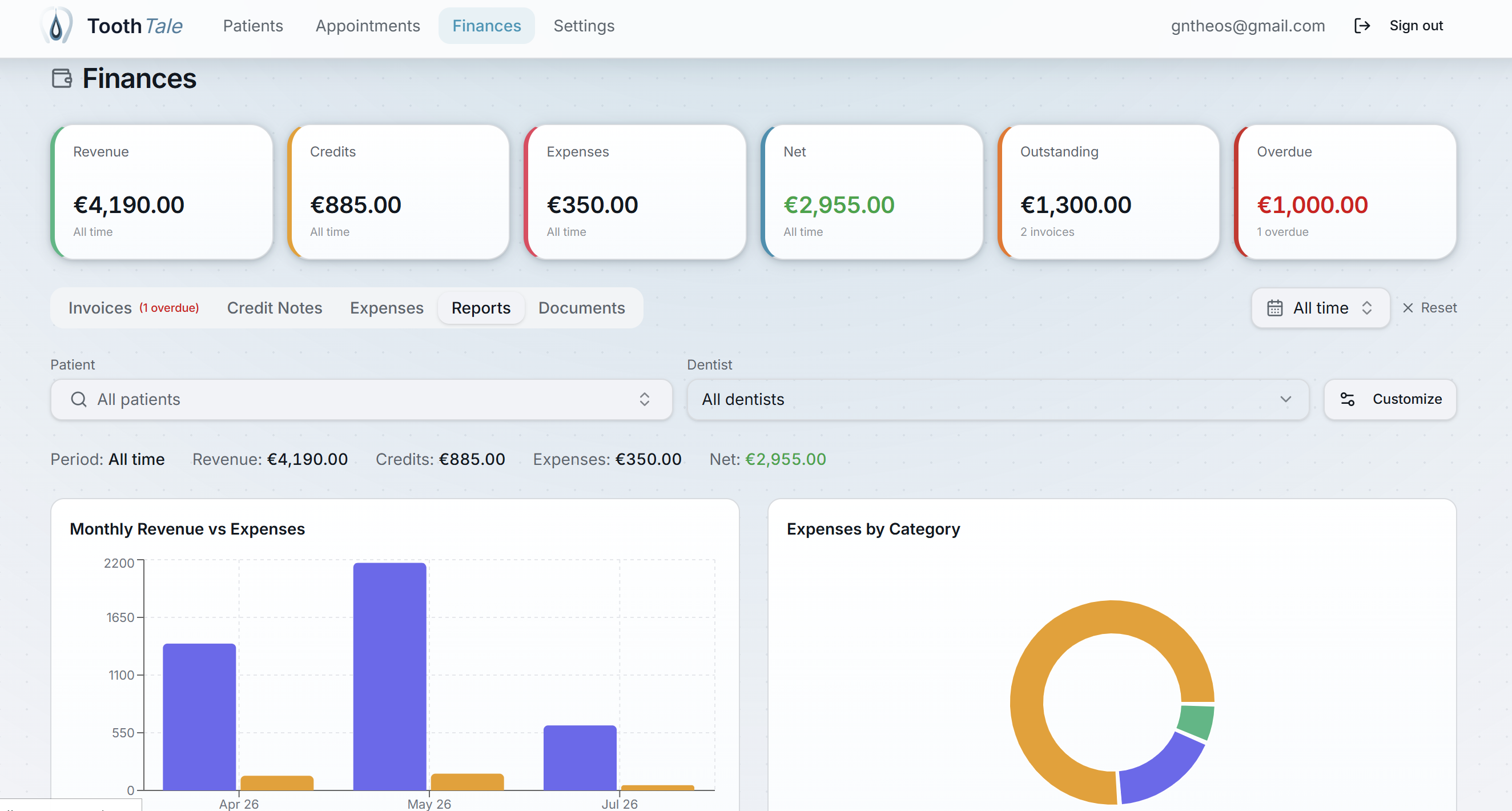1512x811 pixels.
Task: Switch to the Credit Notes tab
Action: (x=275, y=308)
